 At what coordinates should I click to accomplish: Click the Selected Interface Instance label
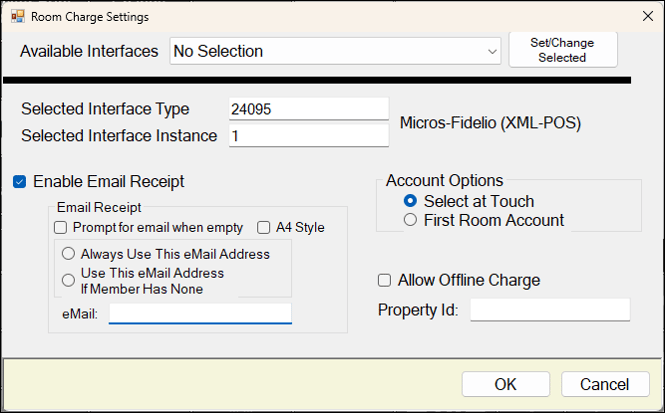119,136
